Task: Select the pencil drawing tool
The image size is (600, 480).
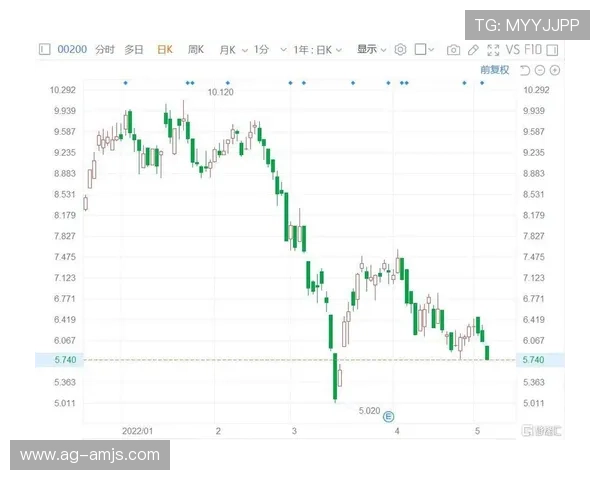Action: (x=473, y=49)
